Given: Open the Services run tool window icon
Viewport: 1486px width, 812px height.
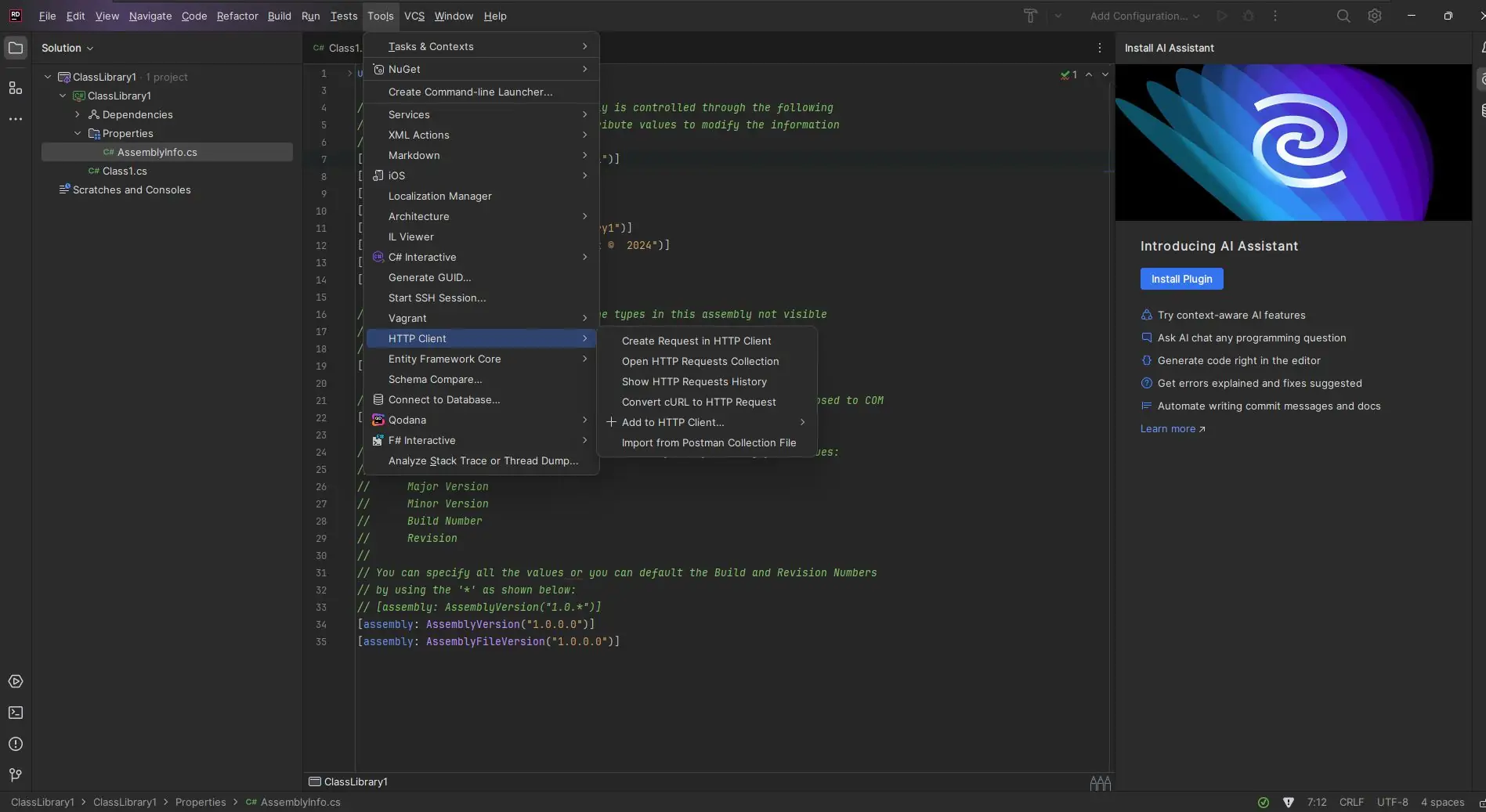Looking at the screenshot, I should pos(16,681).
